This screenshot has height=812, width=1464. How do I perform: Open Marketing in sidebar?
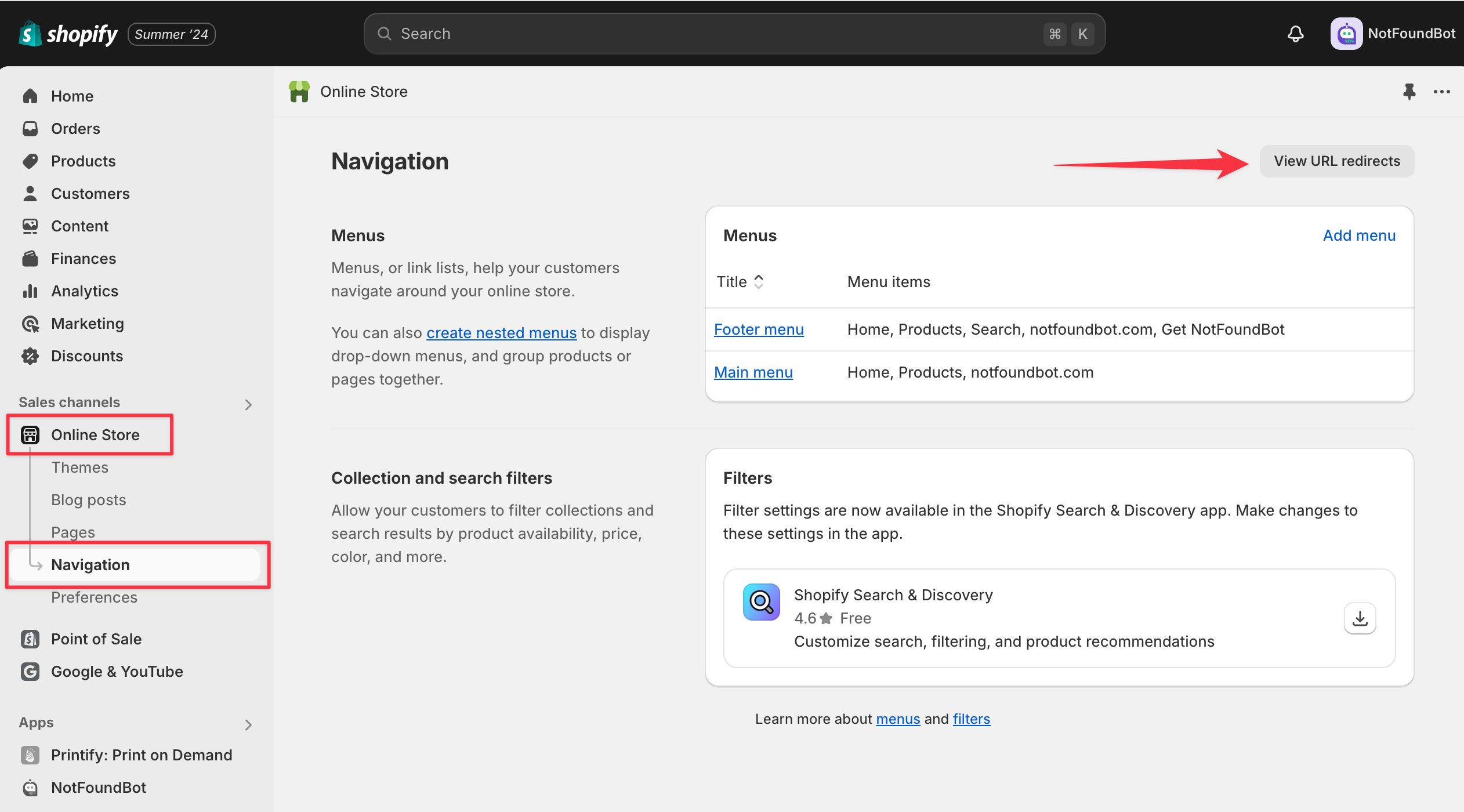pyautogui.click(x=87, y=323)
